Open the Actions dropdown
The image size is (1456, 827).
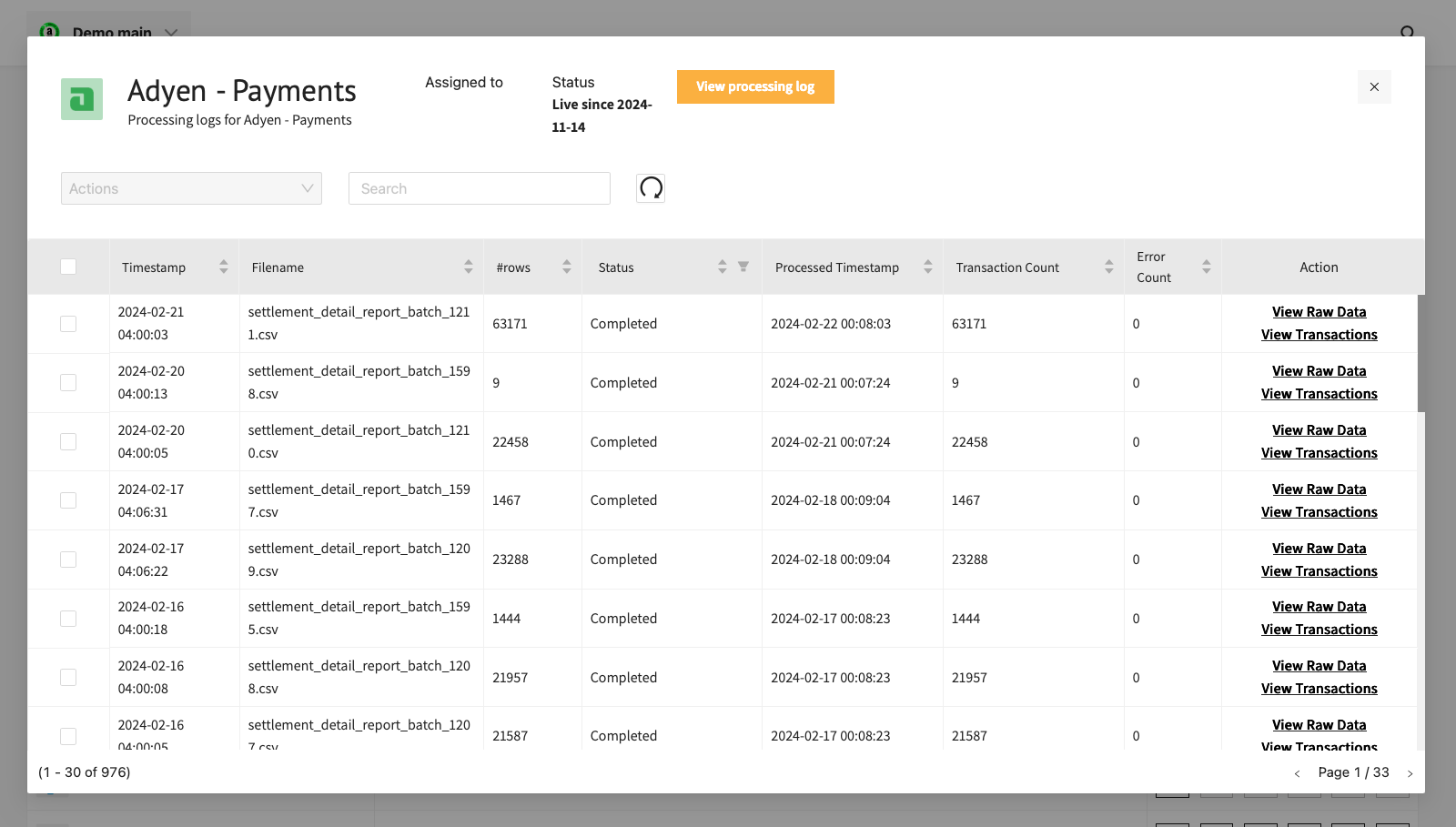tap(191, 188)
